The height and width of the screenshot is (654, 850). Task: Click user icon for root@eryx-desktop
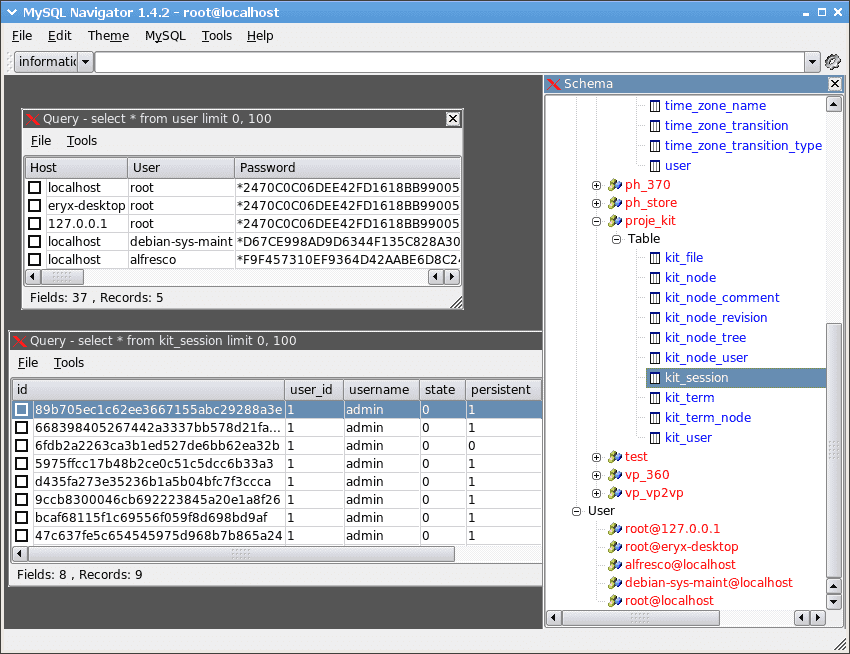coord(615,547)
